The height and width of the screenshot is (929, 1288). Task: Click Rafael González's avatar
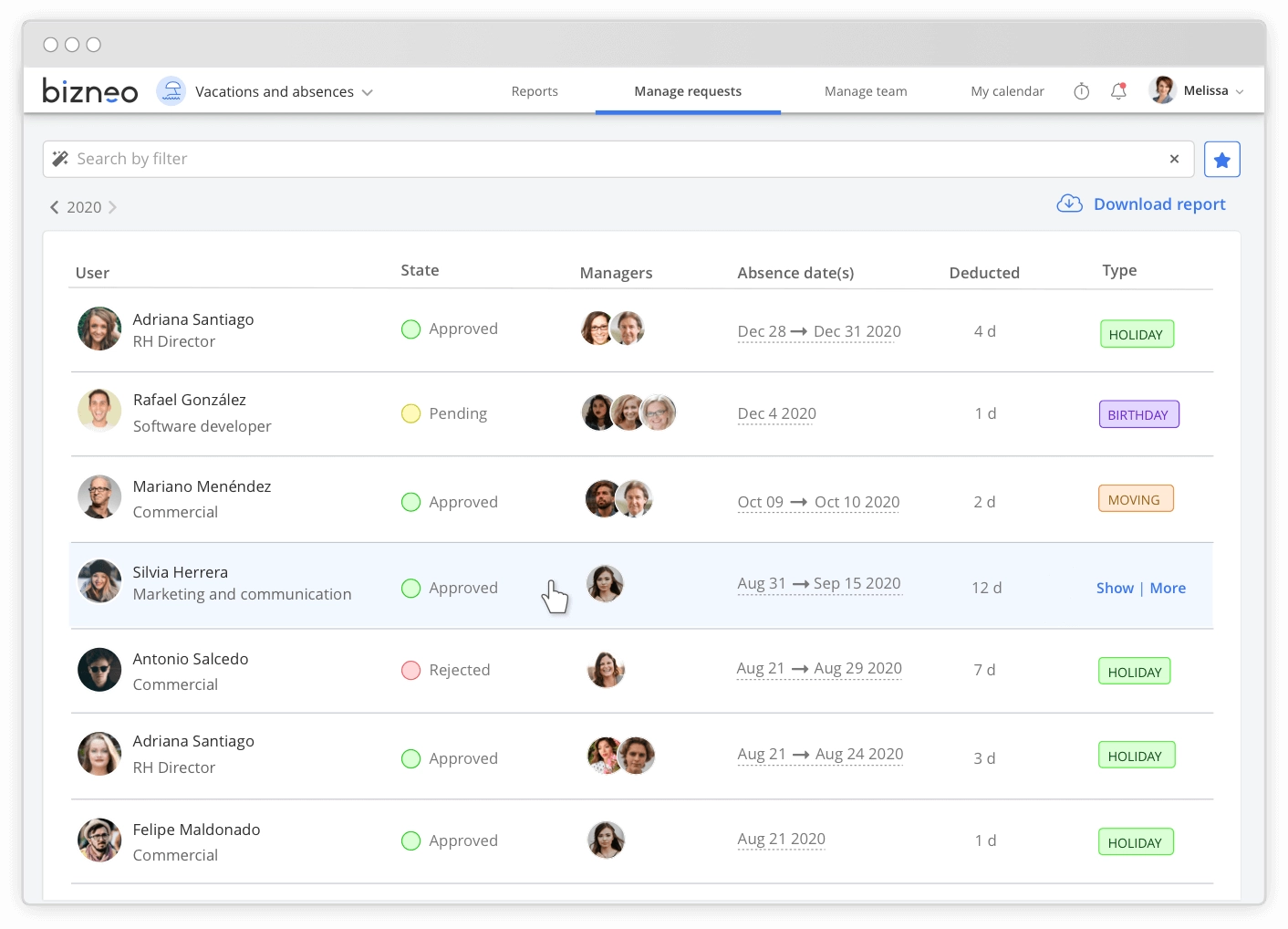tap(99, 411)
